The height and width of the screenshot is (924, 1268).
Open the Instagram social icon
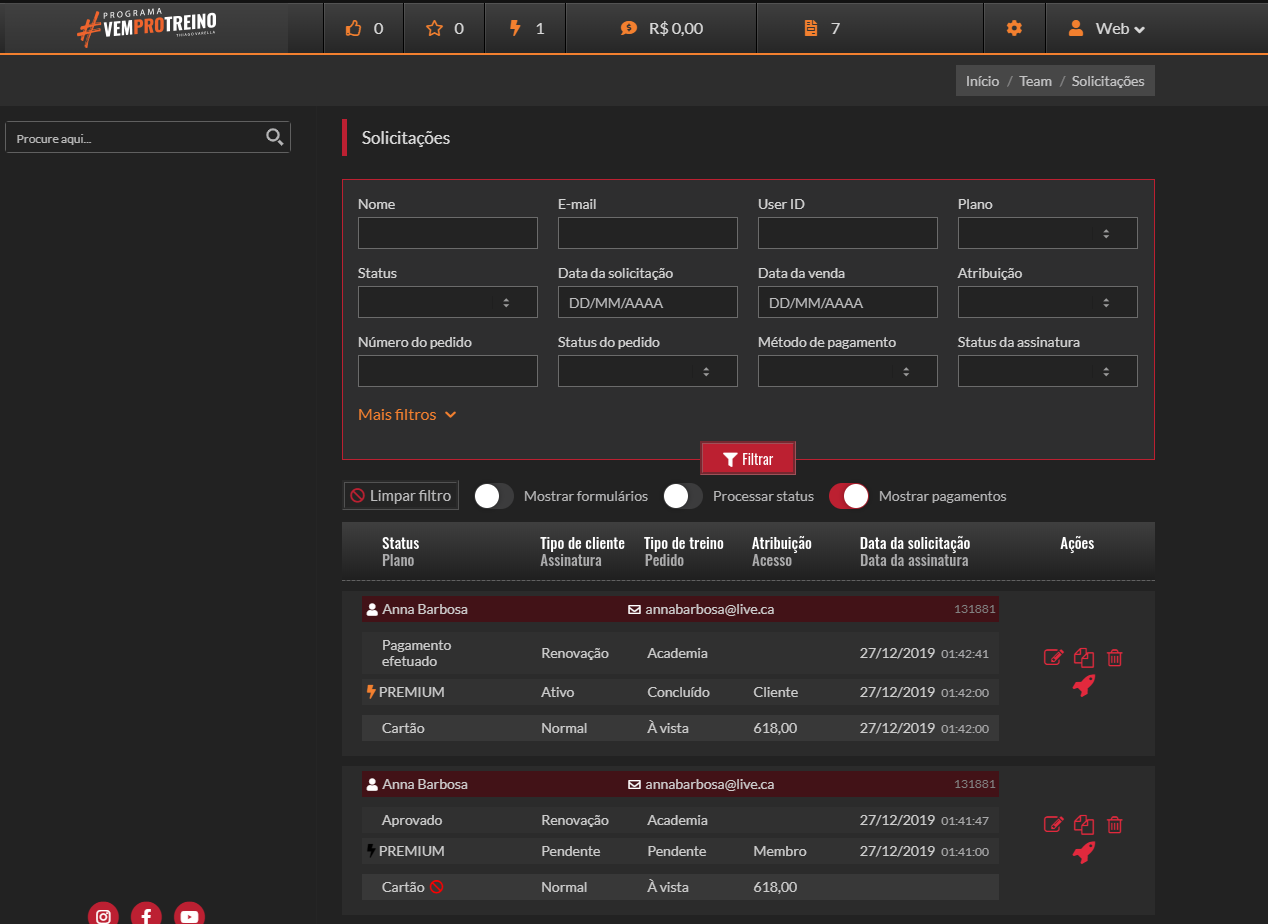click(103, 915)
